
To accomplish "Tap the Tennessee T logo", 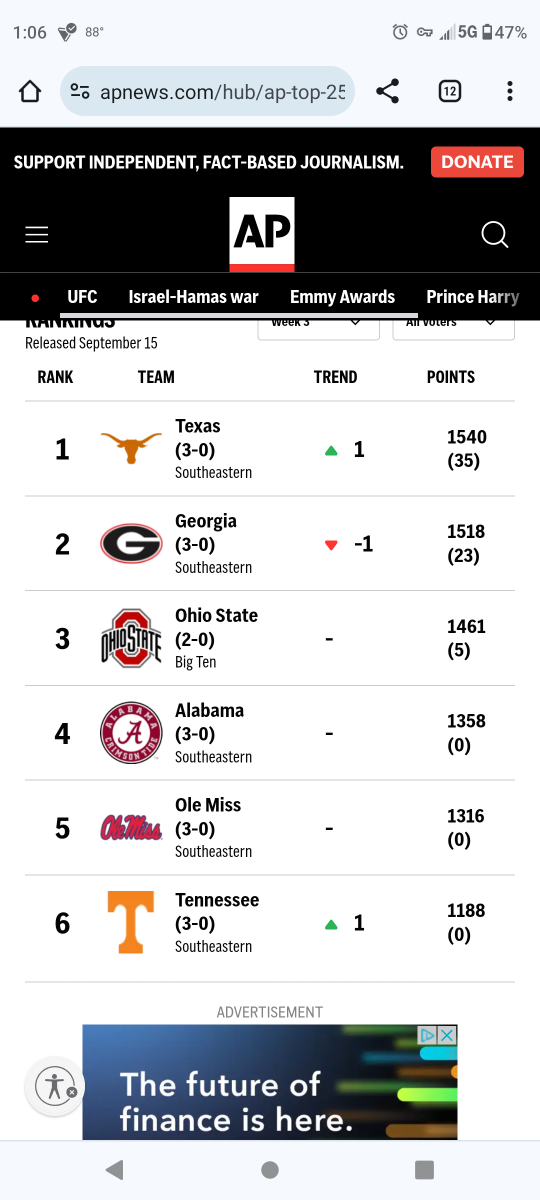I will click(131, 922).
